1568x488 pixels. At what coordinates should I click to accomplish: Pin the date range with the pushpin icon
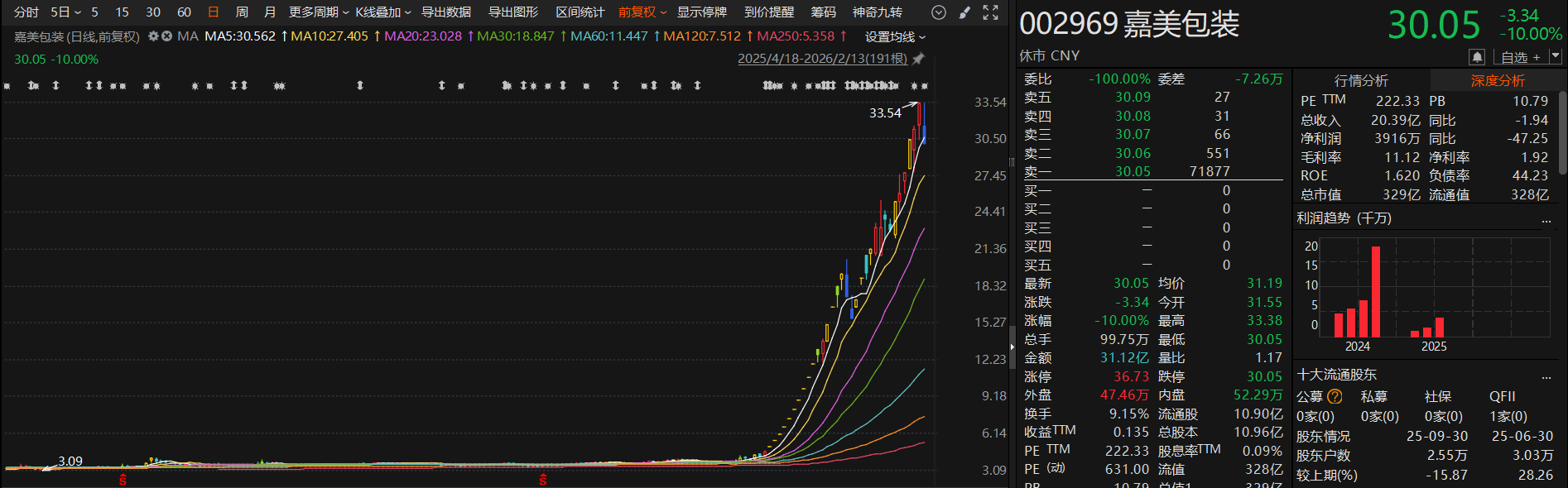tap(918, 59)
